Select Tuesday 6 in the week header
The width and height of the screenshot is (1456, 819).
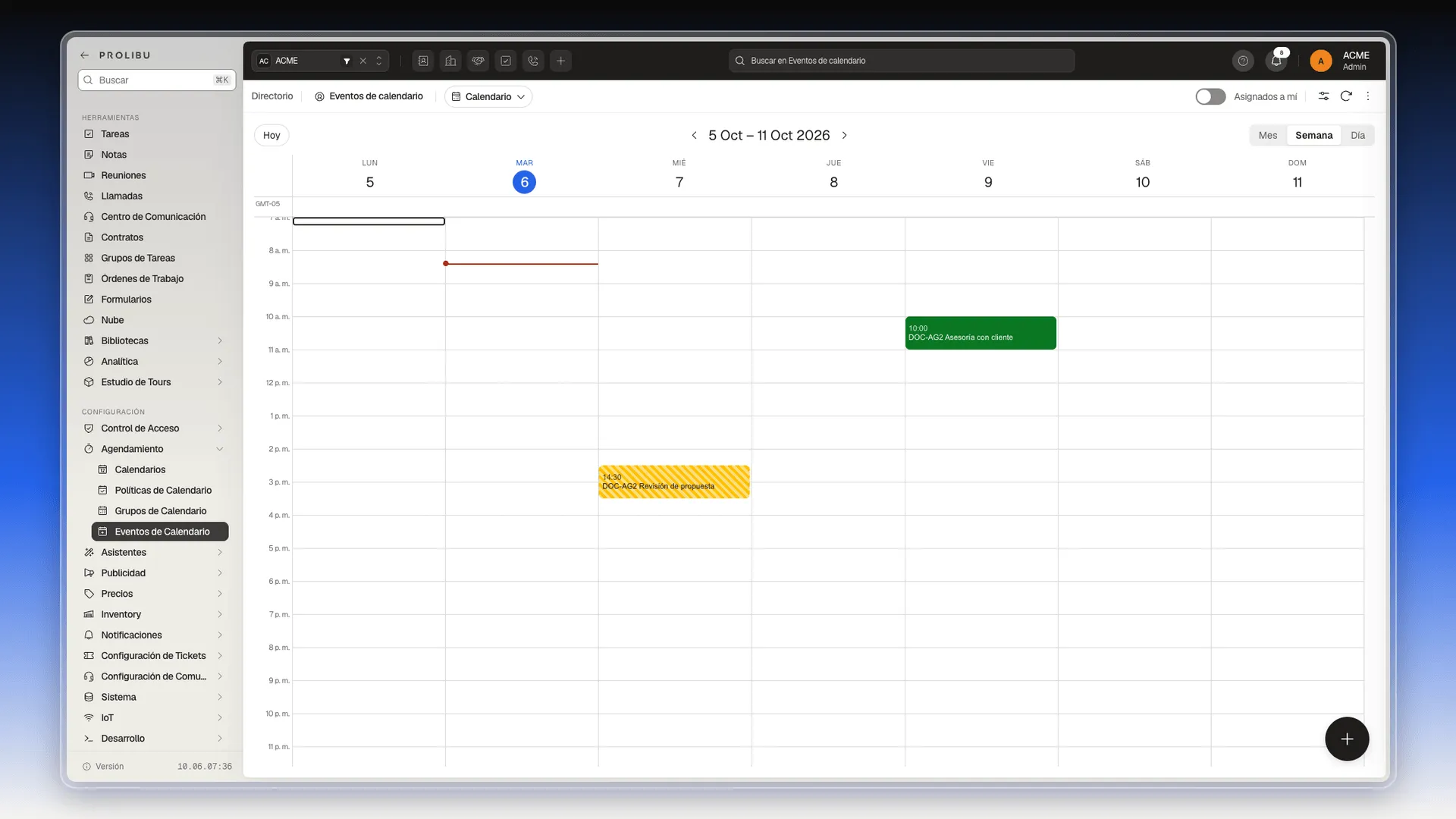(x=524, y=182)
